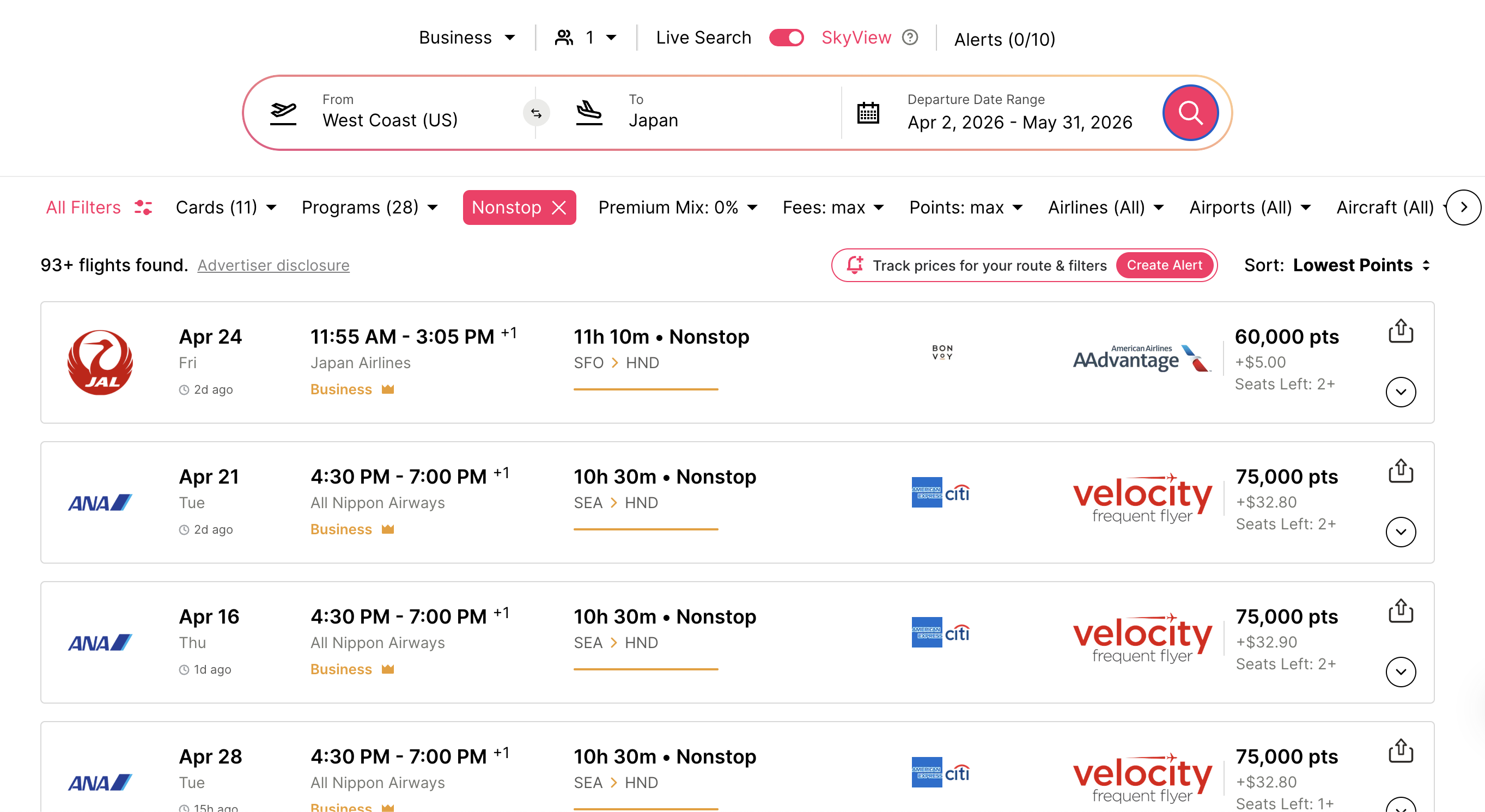Screen dimensions: 1485x812
Task: Change the Sort: Lowest Points order
Action: [x=1337, y=265]
